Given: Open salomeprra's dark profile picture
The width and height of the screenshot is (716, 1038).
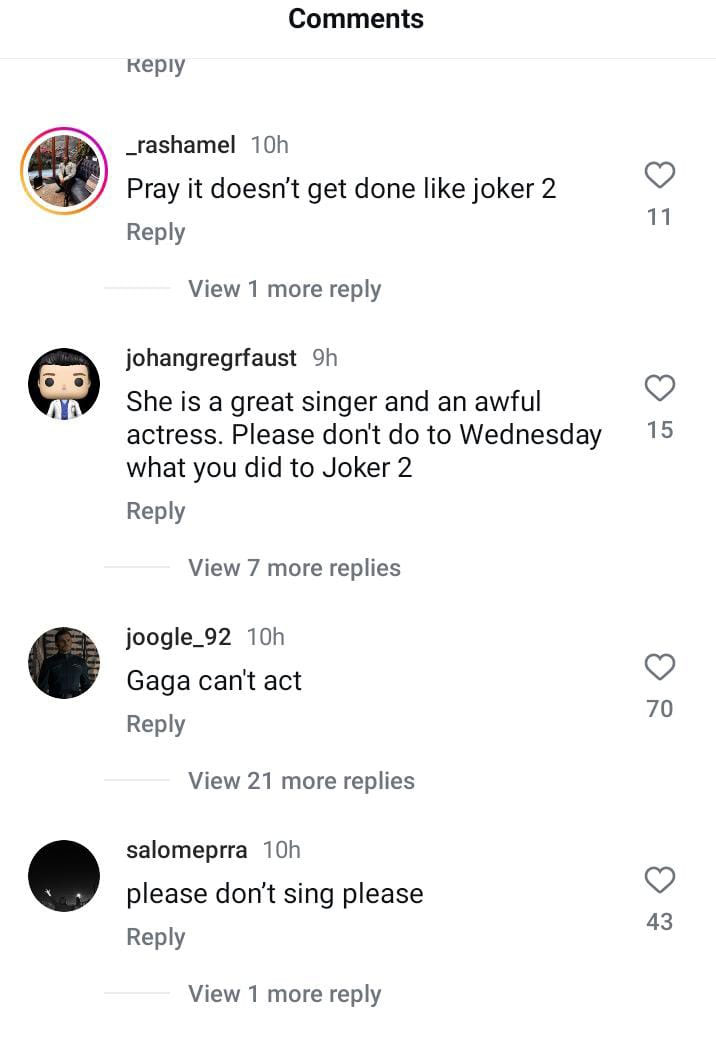Looking at the screenshot, I should [x=64, y=876].
